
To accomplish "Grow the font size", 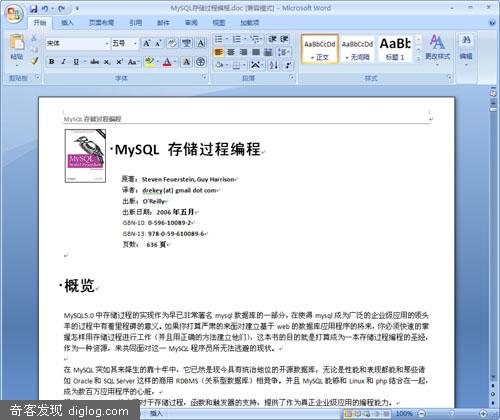I will point(146,43).
